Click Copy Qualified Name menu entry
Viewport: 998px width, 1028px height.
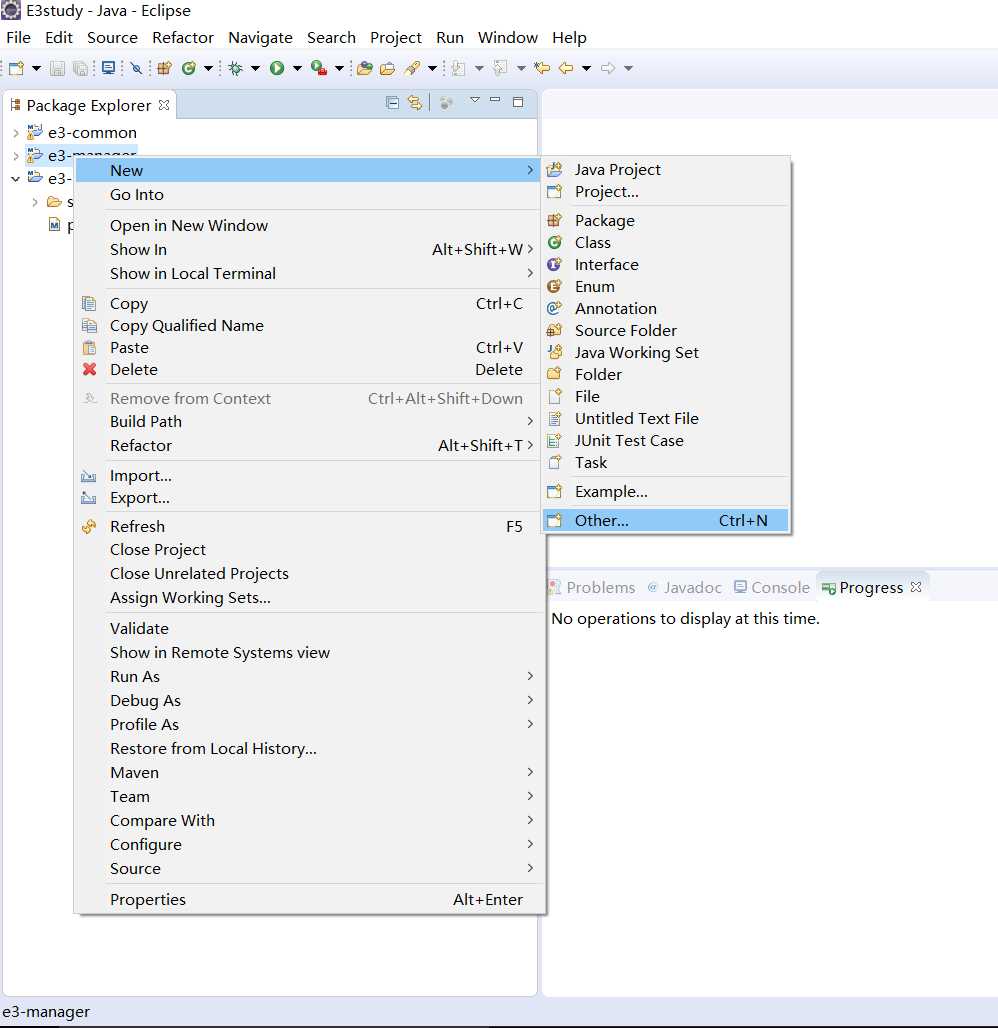309,326
